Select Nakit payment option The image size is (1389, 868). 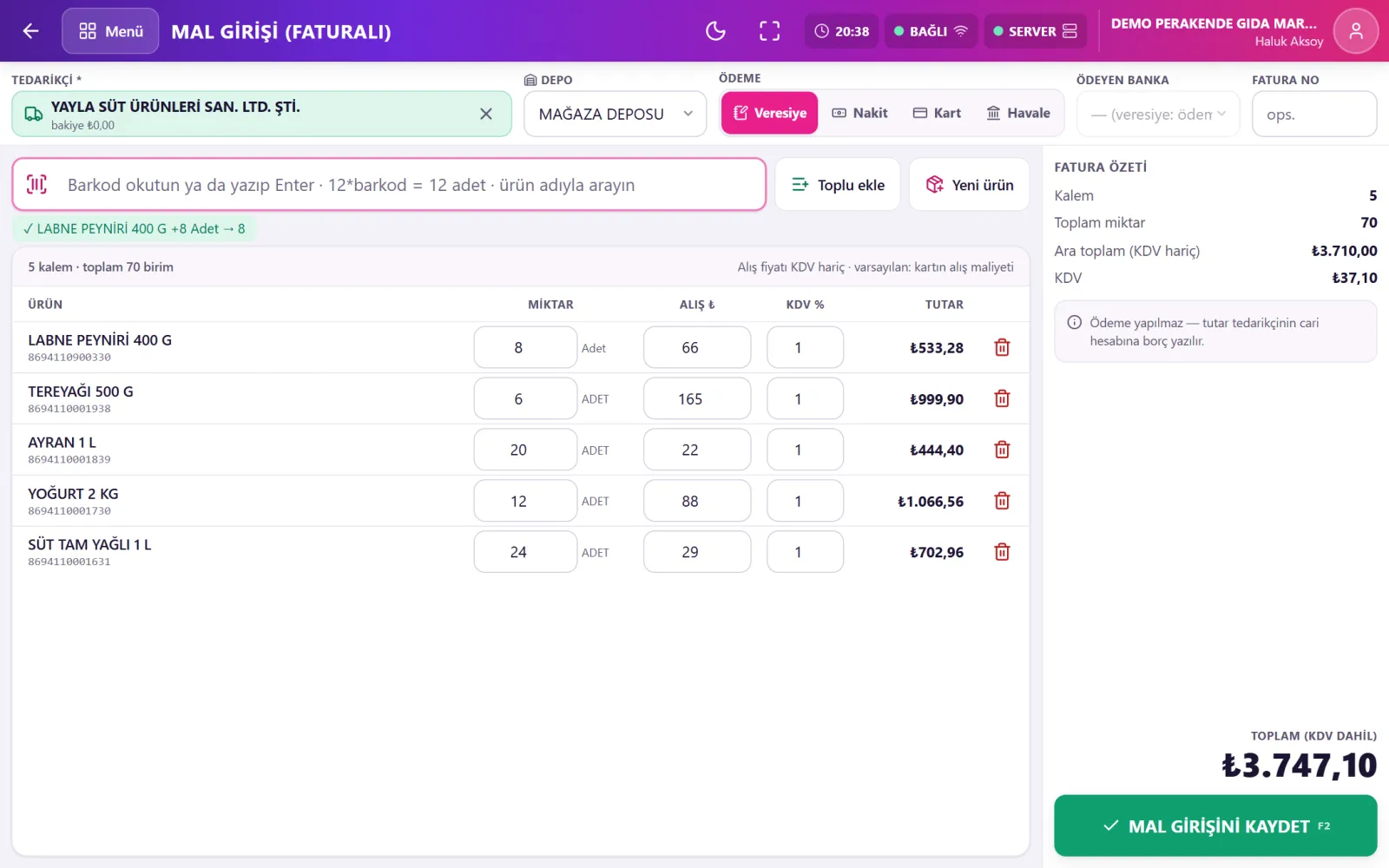tap(859, 113)
